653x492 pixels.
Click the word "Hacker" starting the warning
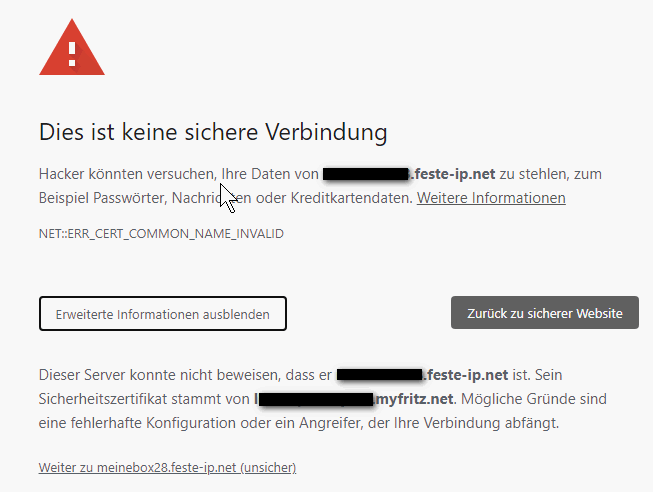tap(63, 174)
